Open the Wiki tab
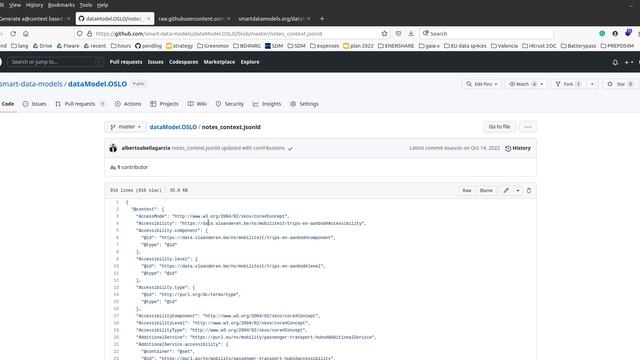Screen dimensions: 640x360 (x=197, y=104)
